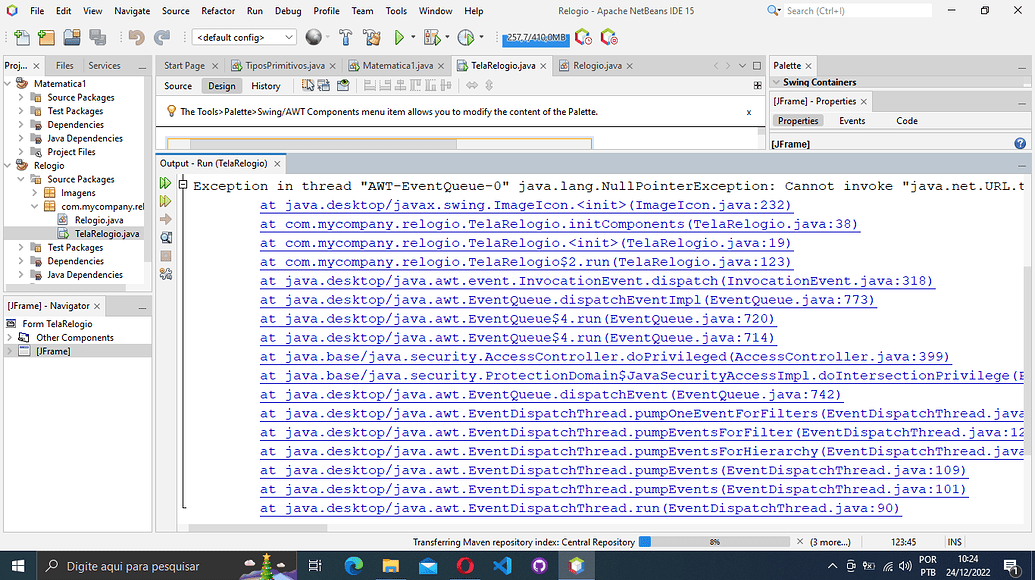Expand the Relogio Source Packages node
The image size is (1035, 580).
[22, 178]
